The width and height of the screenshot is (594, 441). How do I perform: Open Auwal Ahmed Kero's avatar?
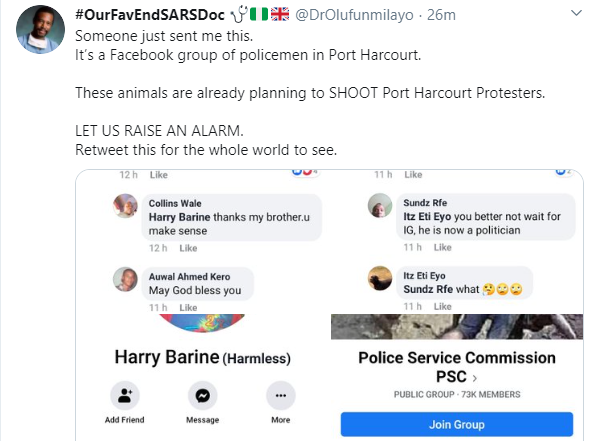tap(125, 279)
